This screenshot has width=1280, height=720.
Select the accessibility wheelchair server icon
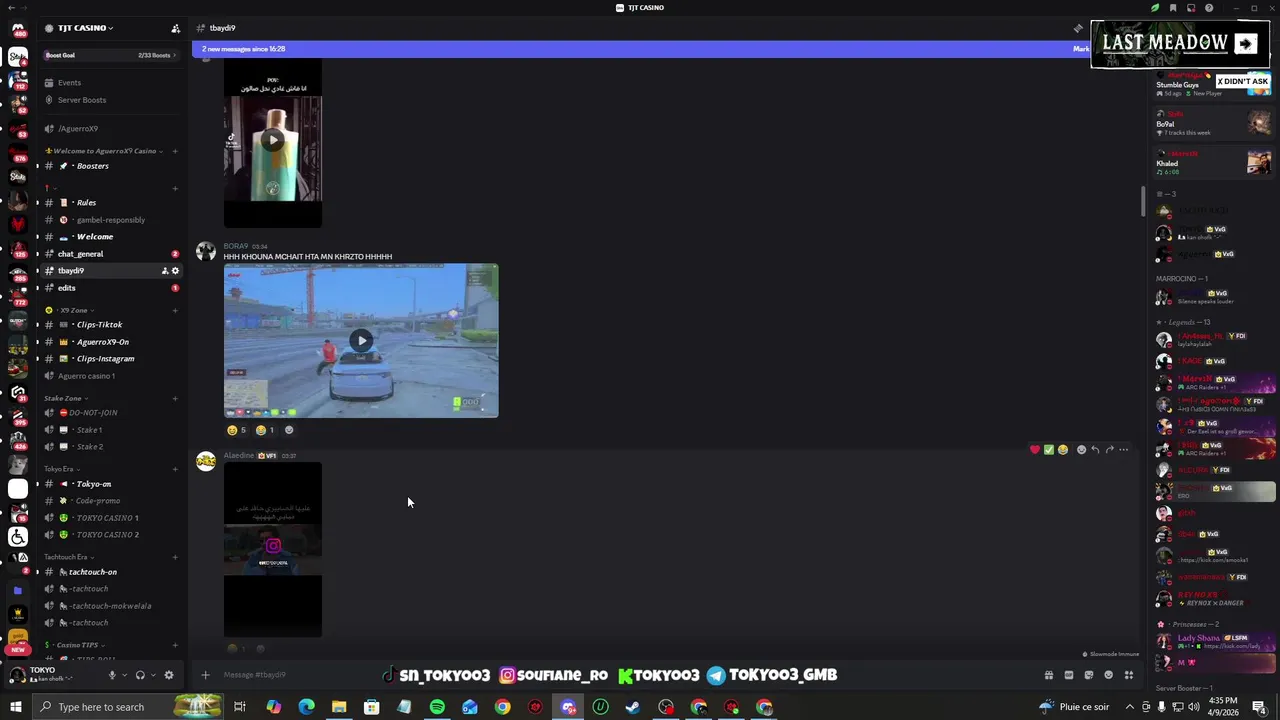[x=18, y=537]
